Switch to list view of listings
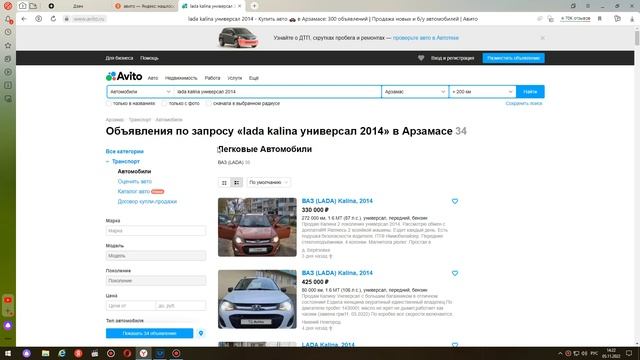The image size is (640, 360). [236, 182]
